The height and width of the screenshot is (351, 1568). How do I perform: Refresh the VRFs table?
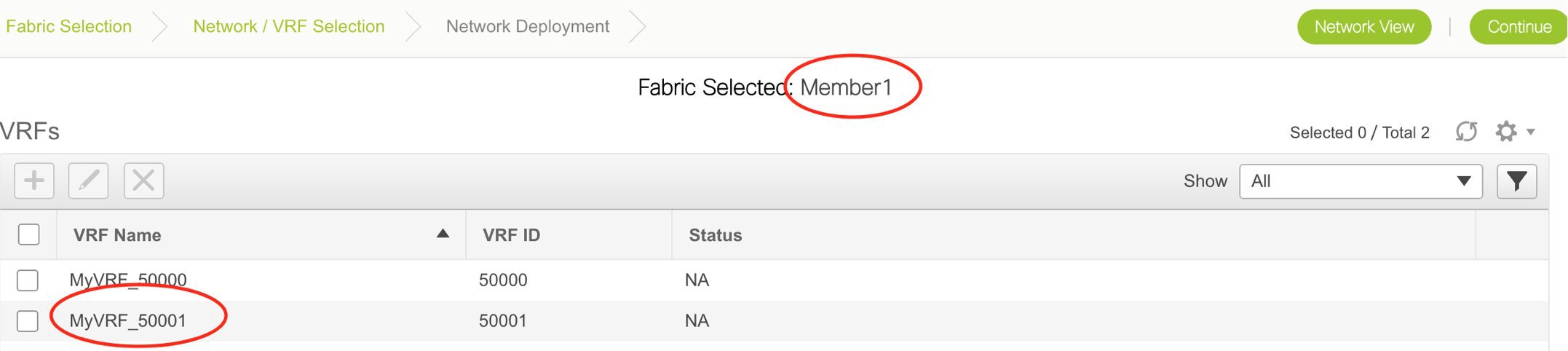(x=1466, y=132)
